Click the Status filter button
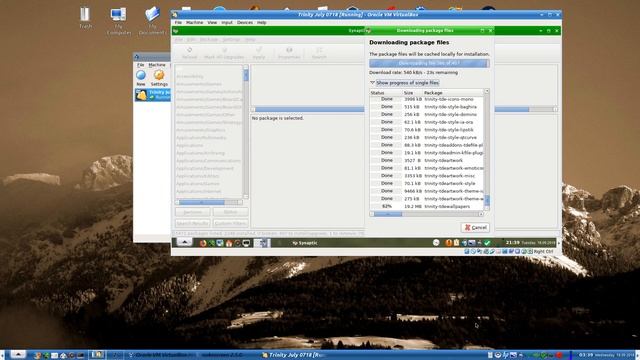This screenshot has width=640, height=360. point(230,212)
